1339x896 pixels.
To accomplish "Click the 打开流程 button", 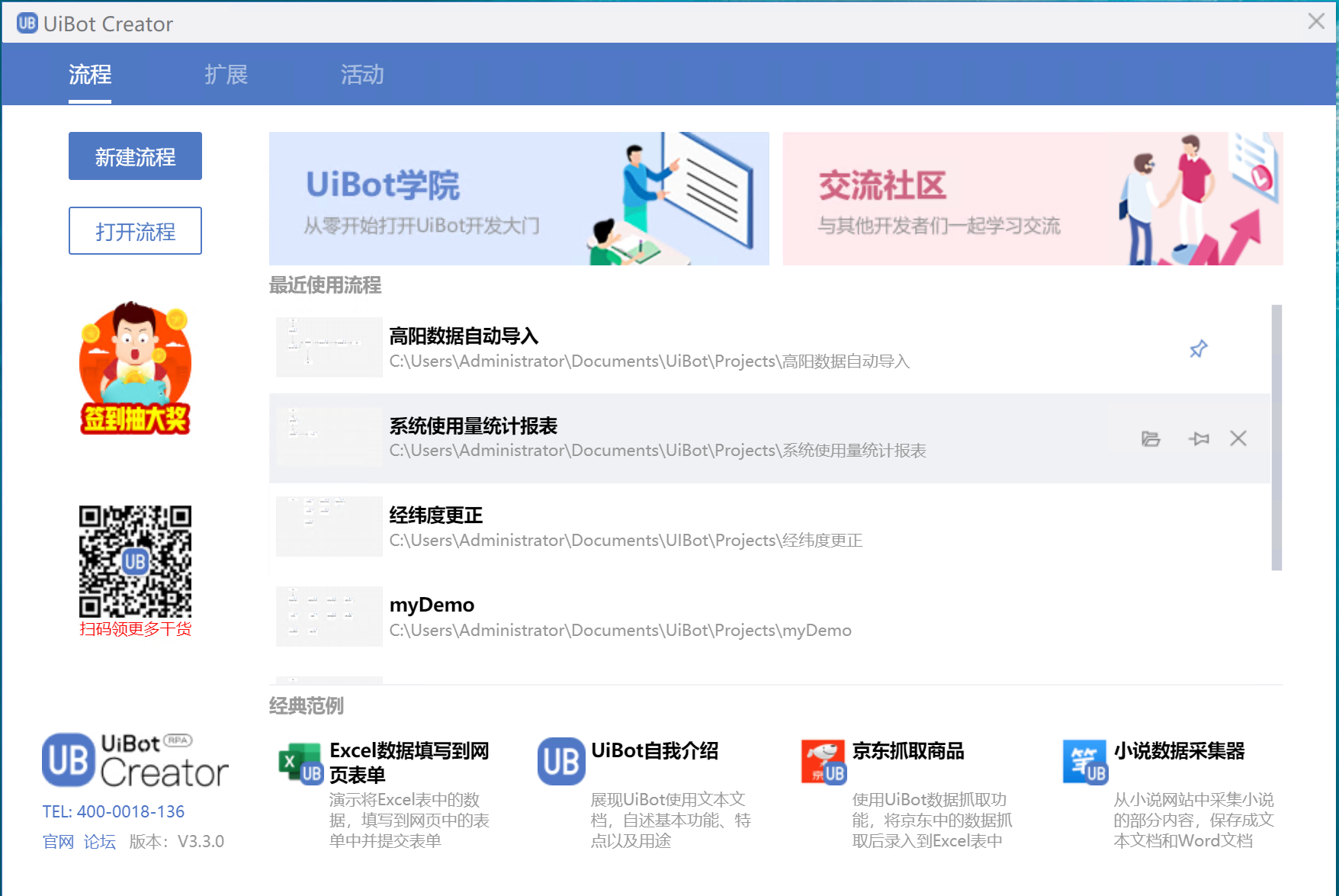I will pyautogui.click(x=135, y=231).
